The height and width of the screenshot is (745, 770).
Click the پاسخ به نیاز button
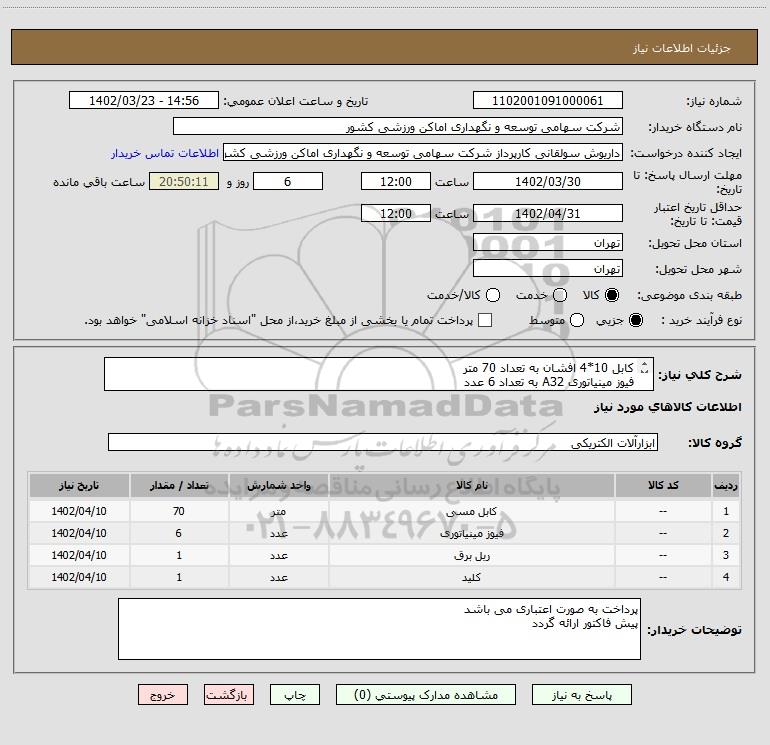point(582,695)
